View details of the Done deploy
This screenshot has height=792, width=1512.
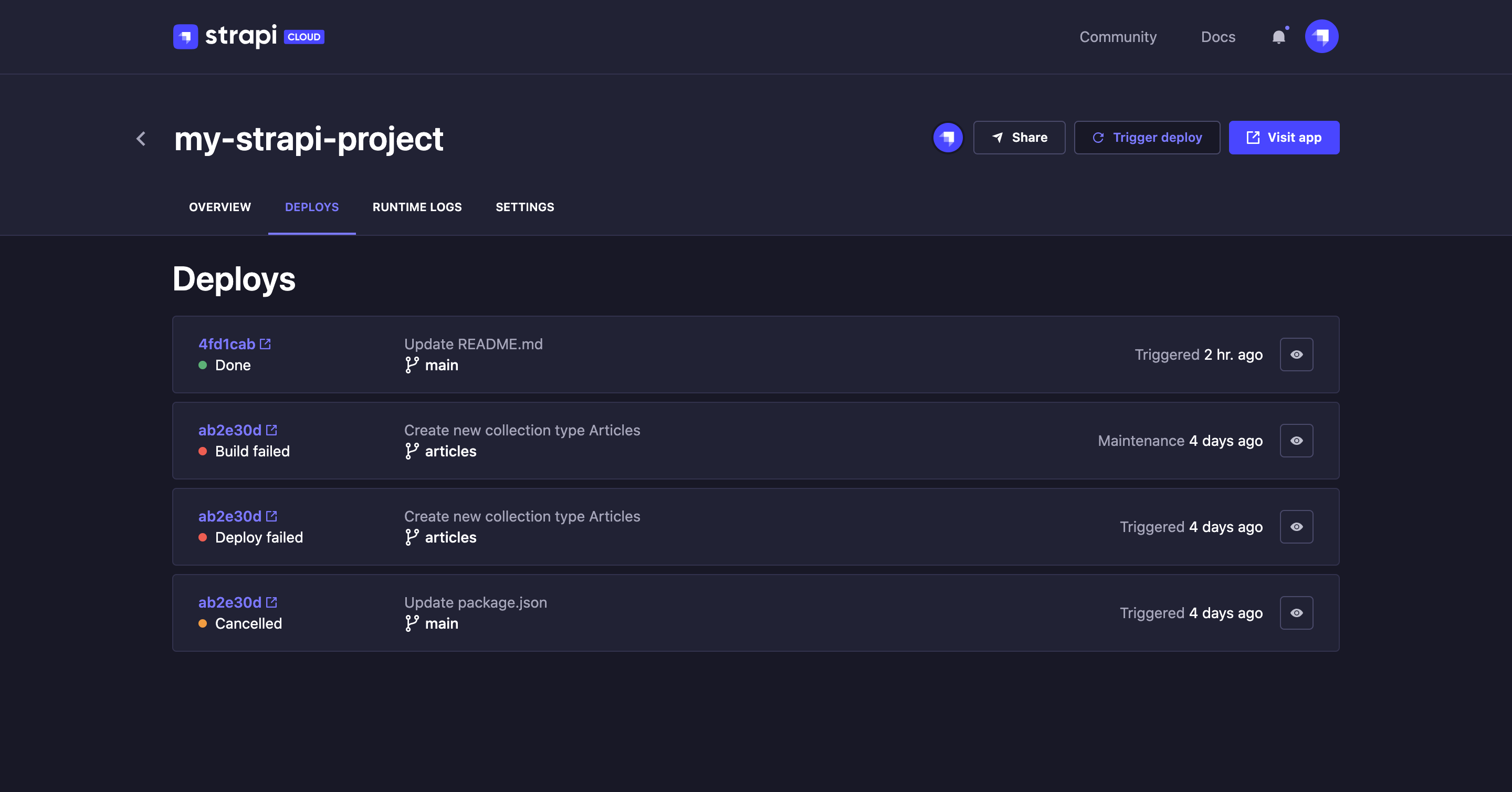click(x=1297, y=354)
